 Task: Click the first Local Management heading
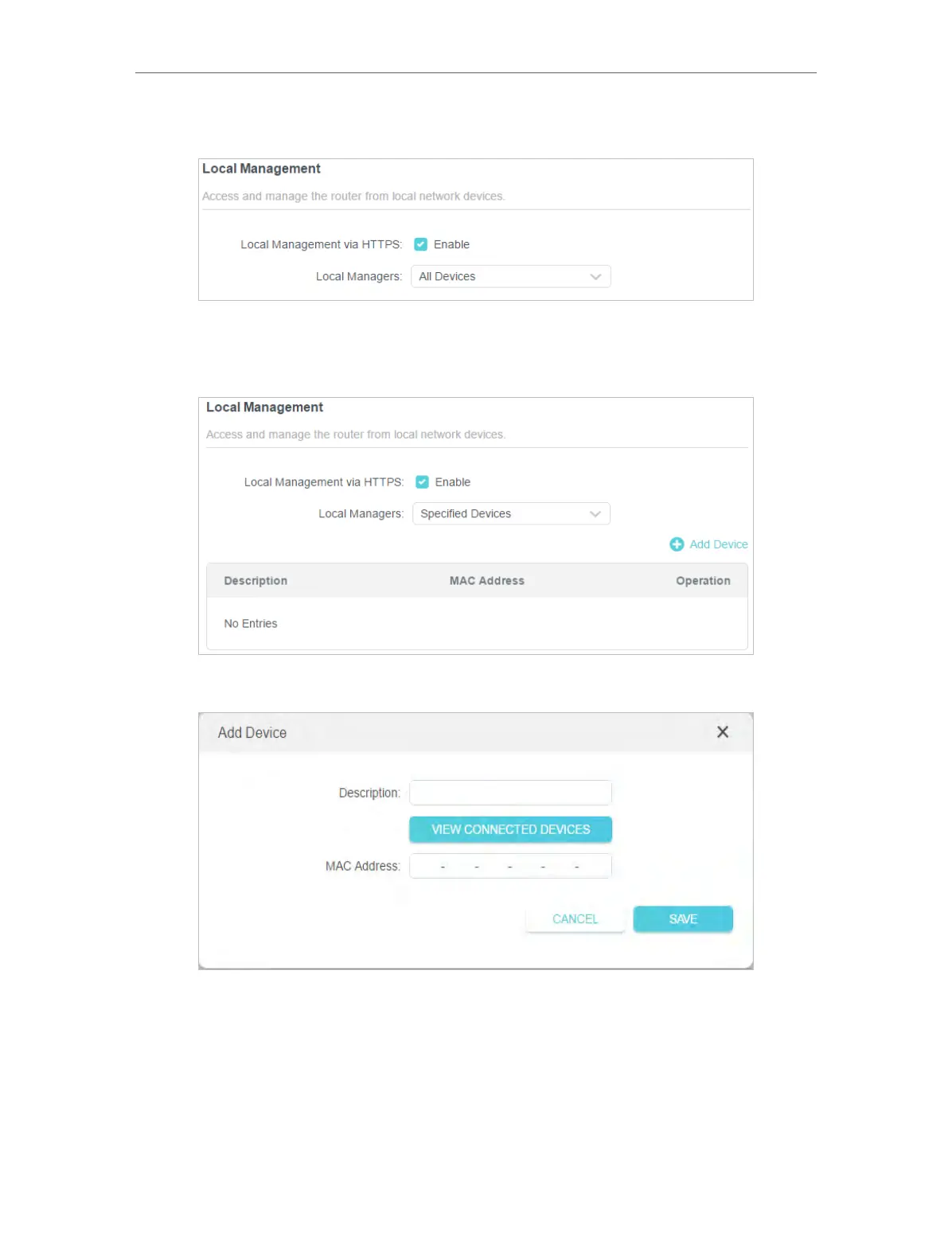(261, 169)
